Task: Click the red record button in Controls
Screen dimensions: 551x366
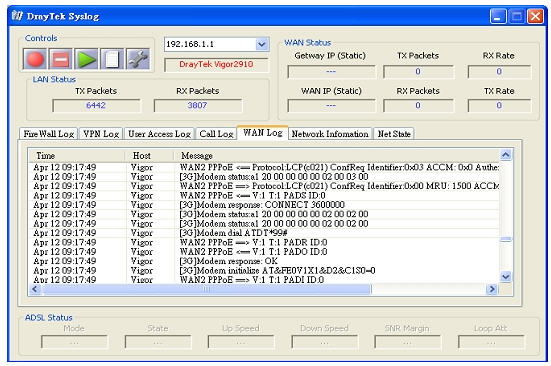Action: [35, 59]
